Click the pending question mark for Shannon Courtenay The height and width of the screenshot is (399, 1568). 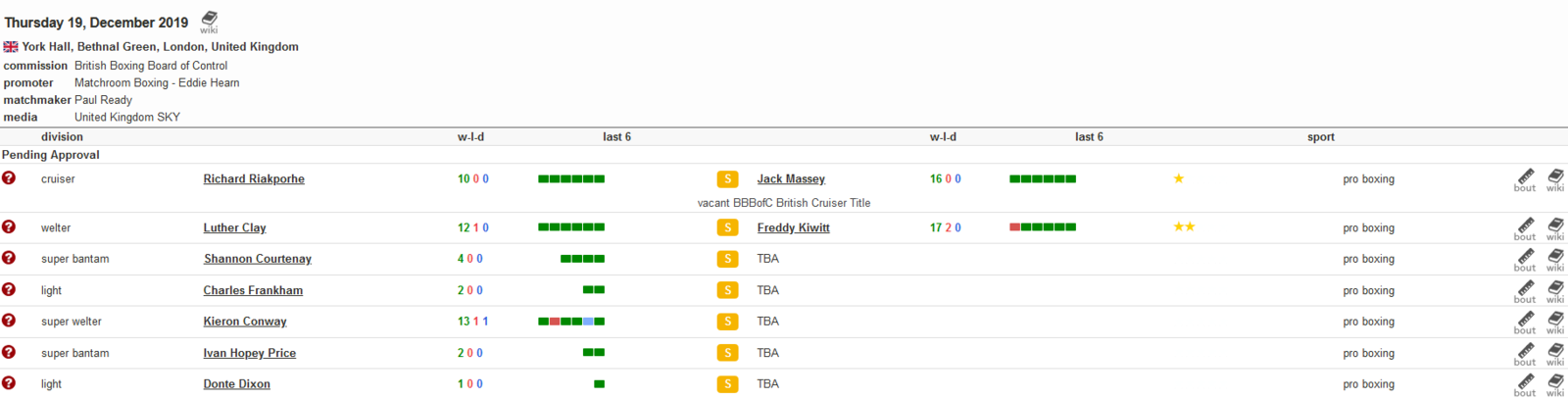click(9, 258)
